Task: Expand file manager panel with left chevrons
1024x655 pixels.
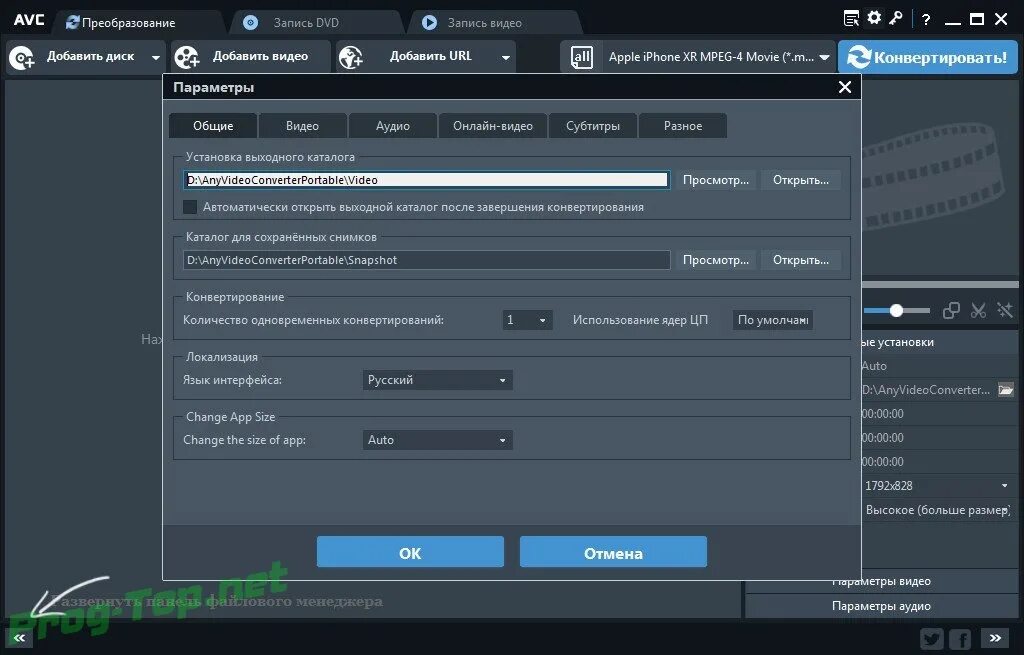Action: pos(20,638)
